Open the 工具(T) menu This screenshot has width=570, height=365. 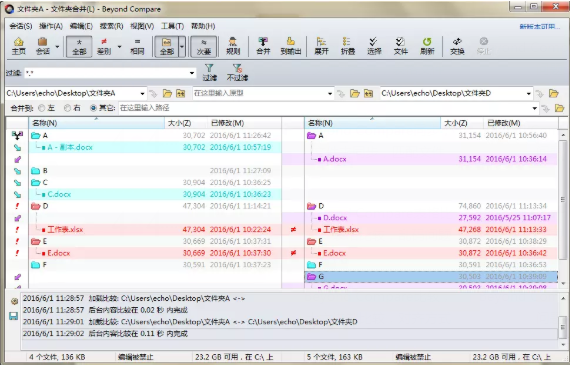click(x=172, y=26)
